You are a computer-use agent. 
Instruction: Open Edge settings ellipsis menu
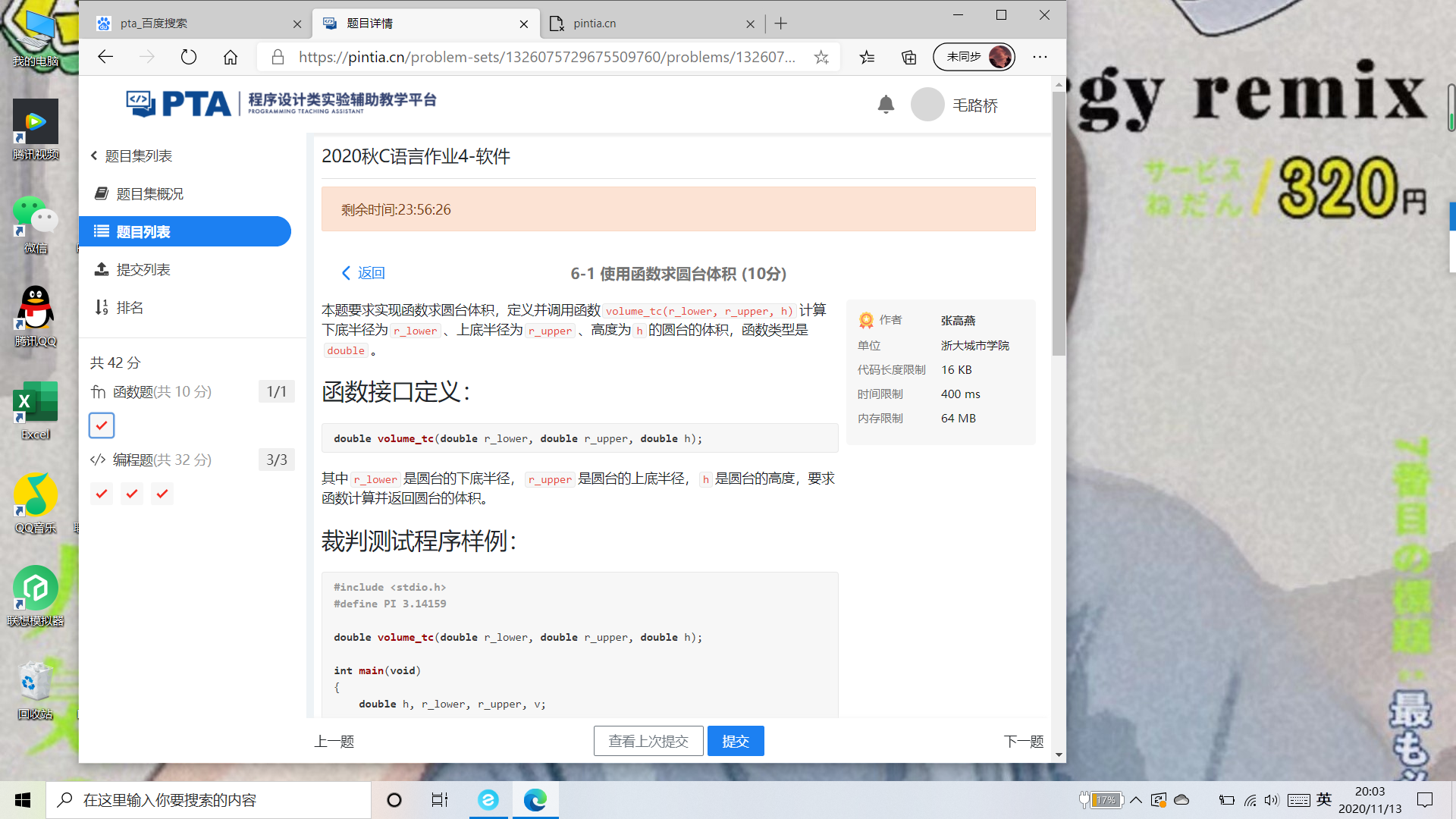point(1040,57)
